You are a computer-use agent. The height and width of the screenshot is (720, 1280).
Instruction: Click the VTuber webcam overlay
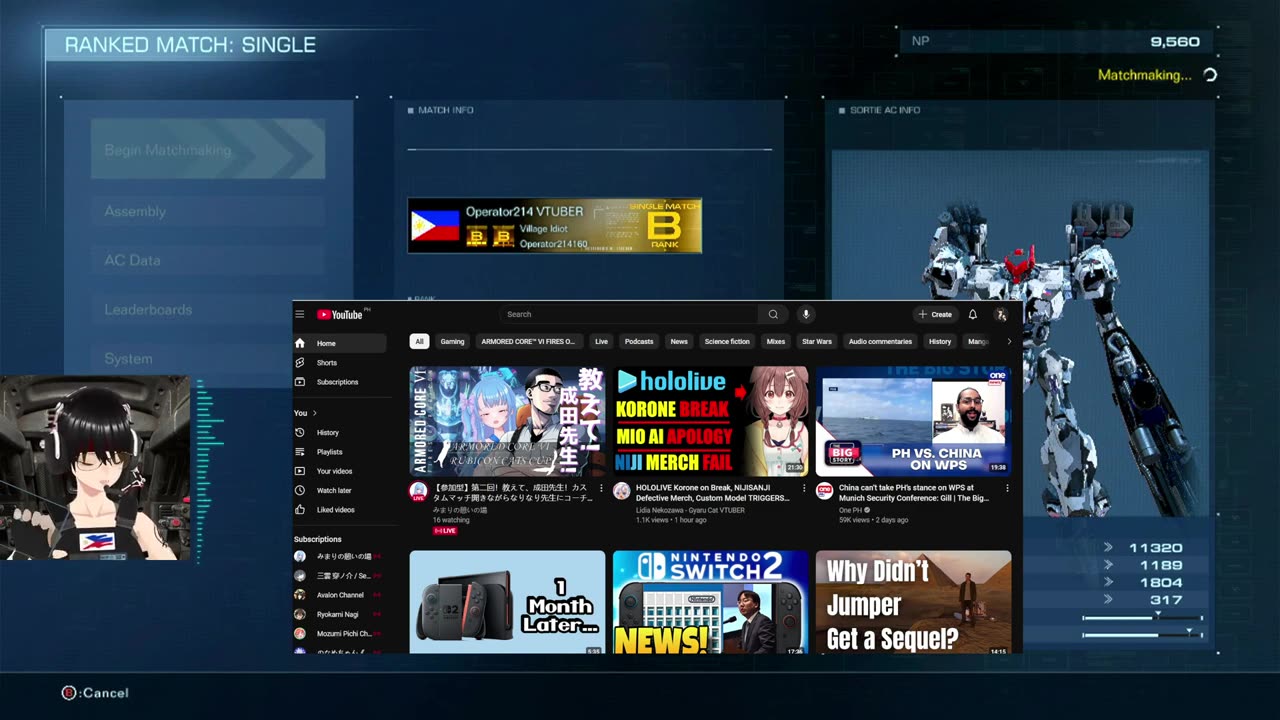pos(95,468)
